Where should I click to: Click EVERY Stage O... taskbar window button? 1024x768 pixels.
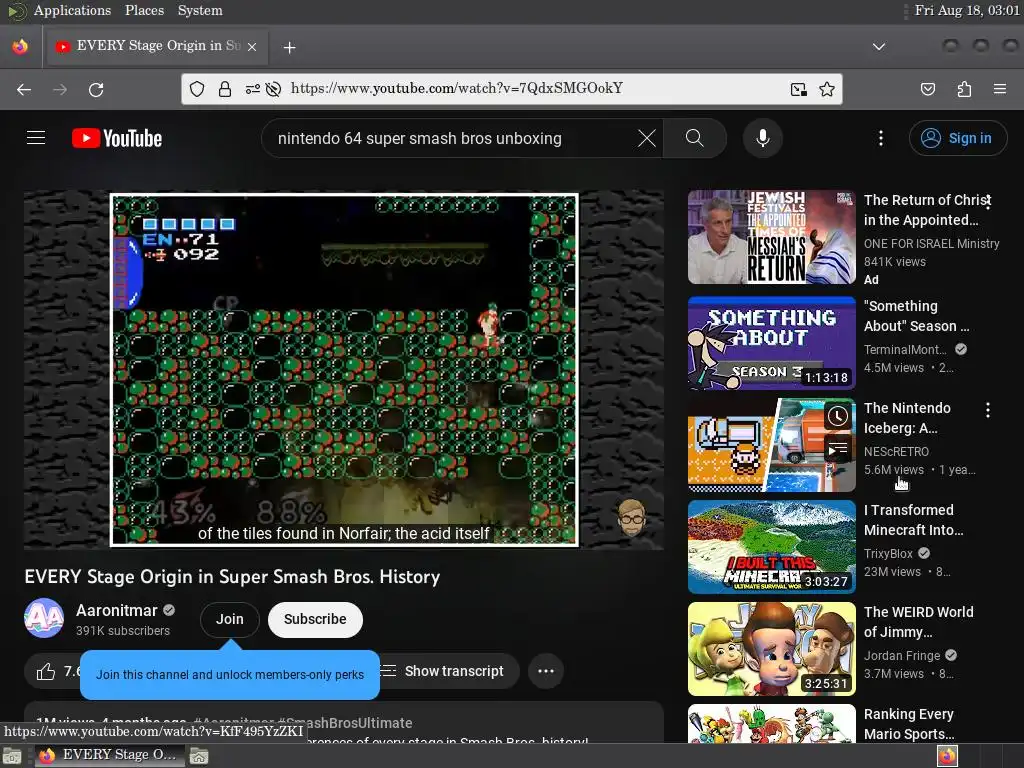pos(108,756)
